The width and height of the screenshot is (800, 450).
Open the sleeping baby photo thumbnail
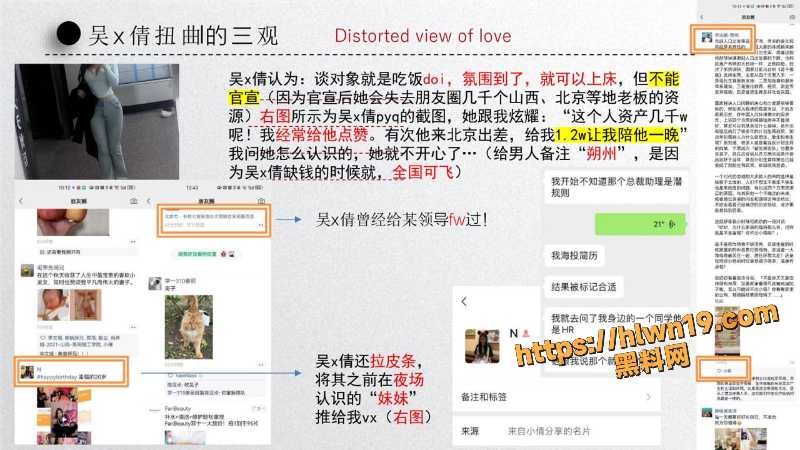coord(53,304)
